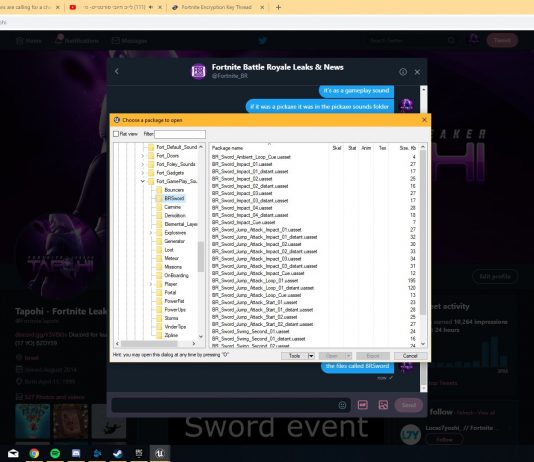534x462 pixels.
Task: Click the Zipline folder icon
Action: (x=159, y=335)
